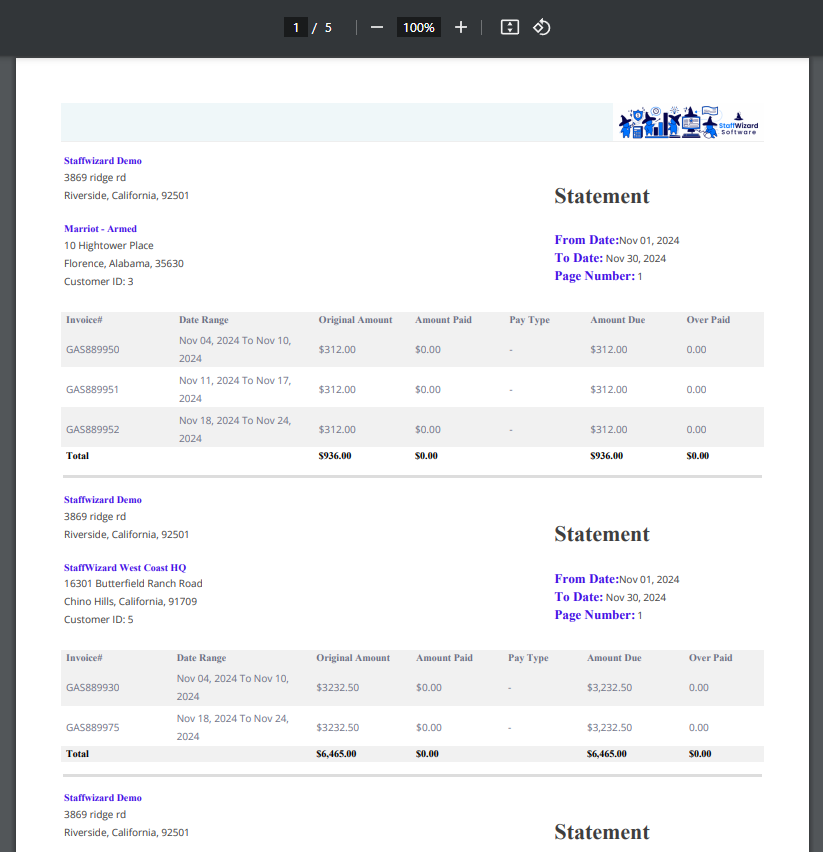823x852 pixels.
Task: Click the $6,465.00 total original amount
Action: [x=336, y=754]
